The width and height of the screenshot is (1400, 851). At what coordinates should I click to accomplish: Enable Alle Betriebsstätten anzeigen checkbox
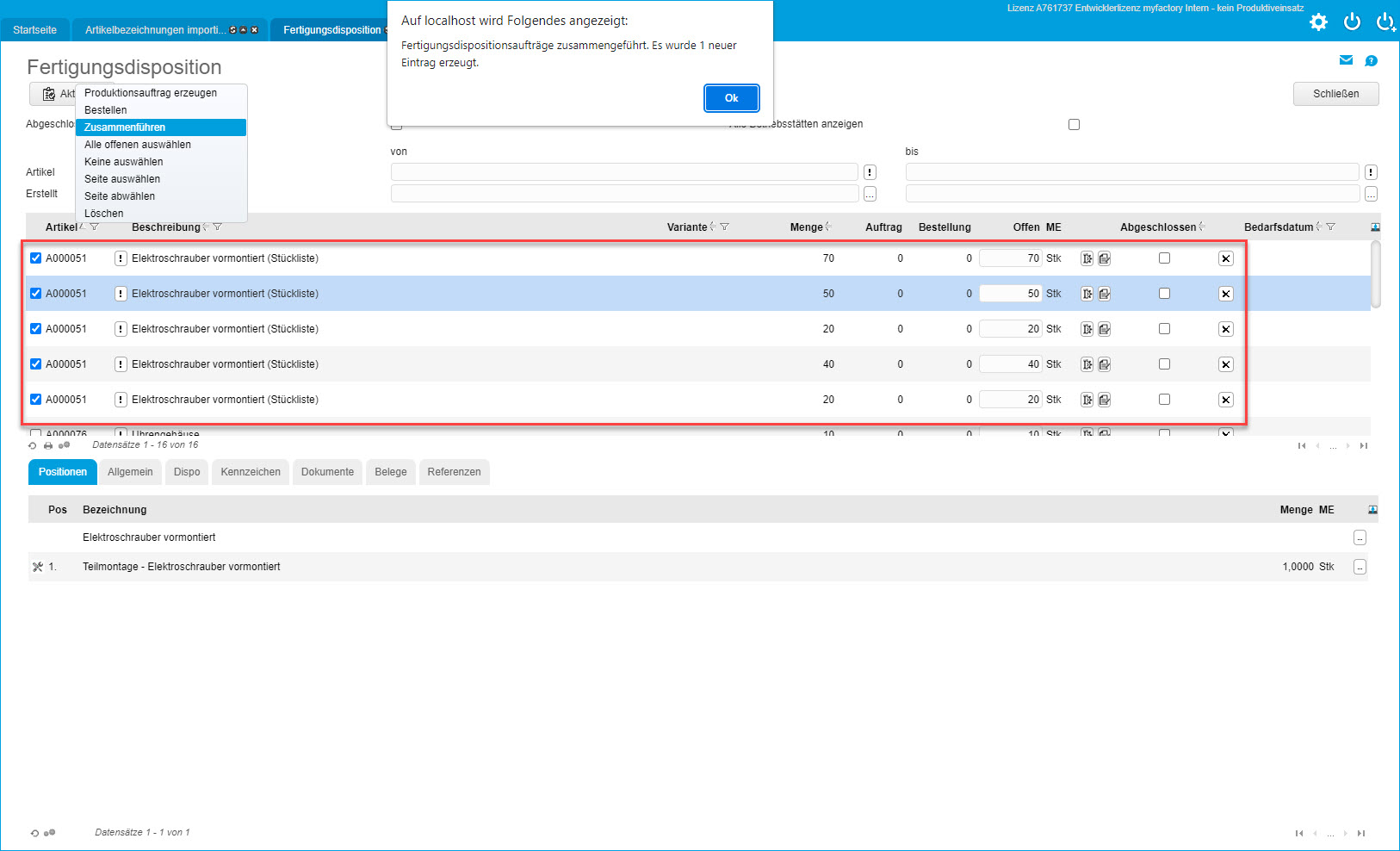point(1074,125)
